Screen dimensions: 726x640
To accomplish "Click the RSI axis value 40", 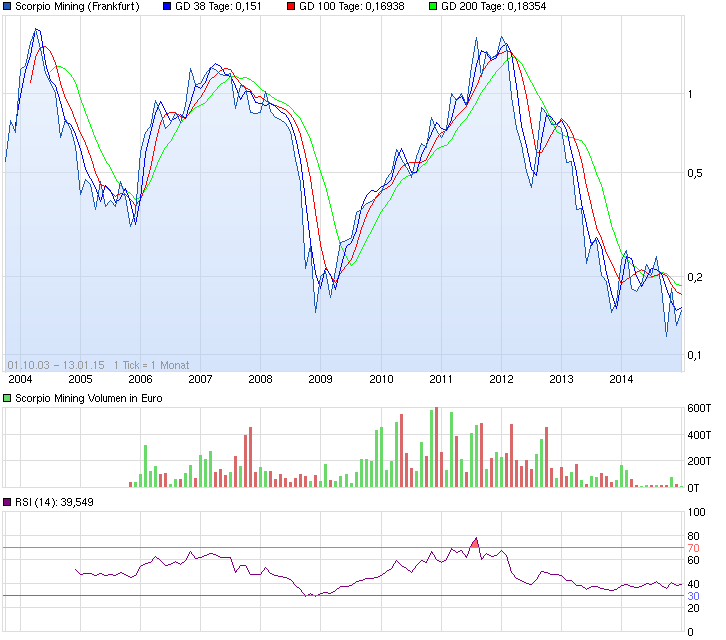I will (x=694, y=584).
